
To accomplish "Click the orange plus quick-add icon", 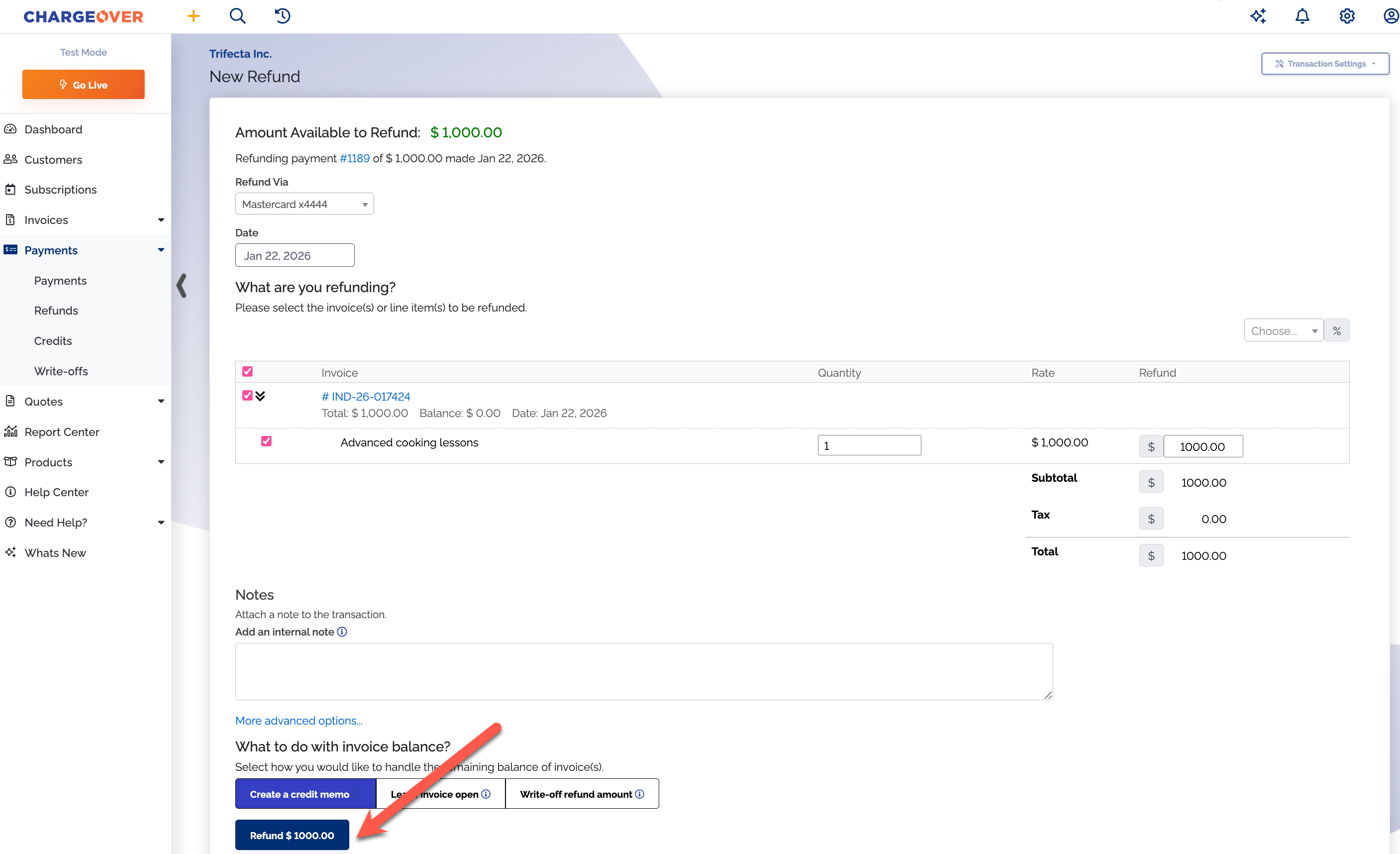I will click(193, 16).
